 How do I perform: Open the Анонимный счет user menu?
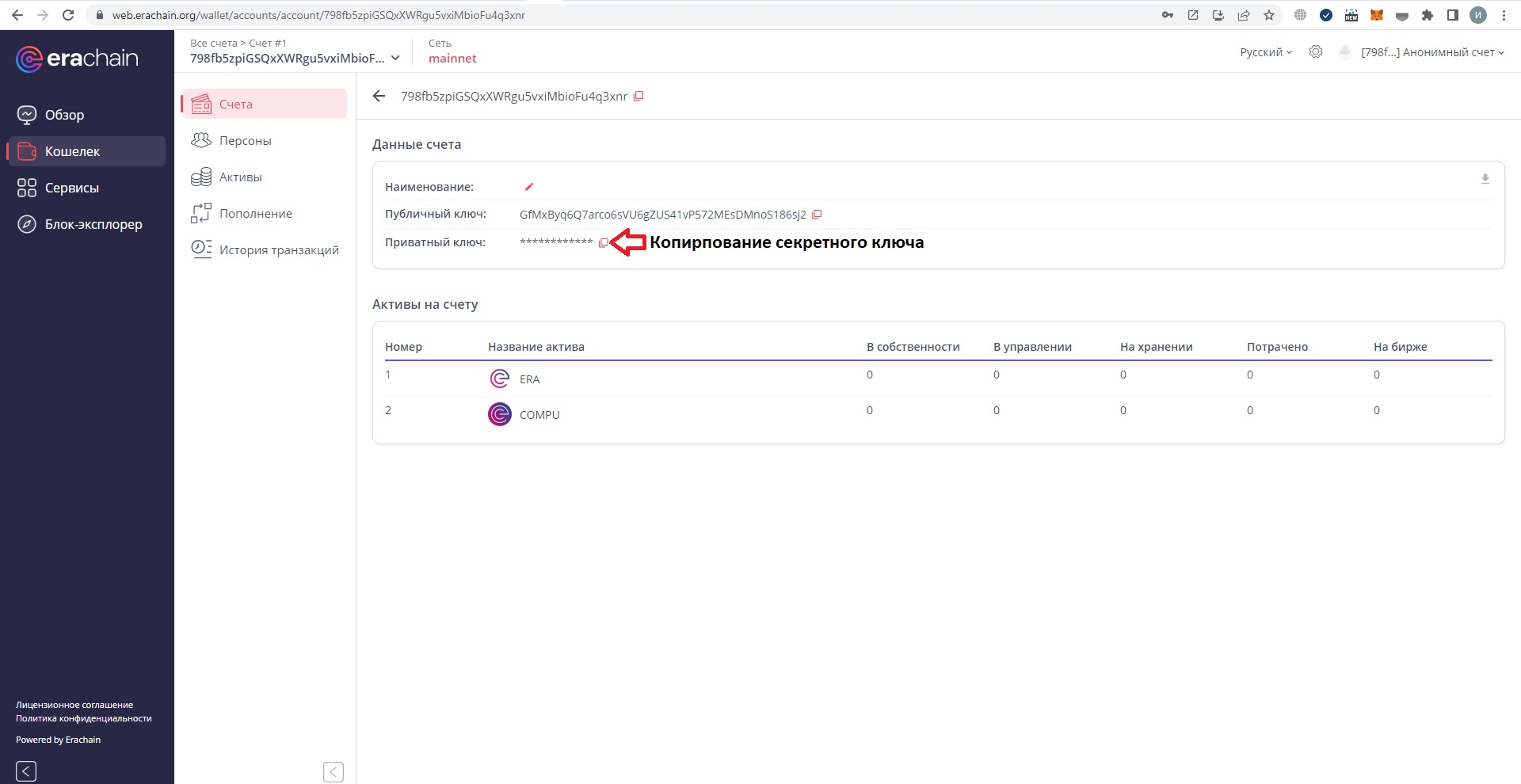tap(1431, 52)
